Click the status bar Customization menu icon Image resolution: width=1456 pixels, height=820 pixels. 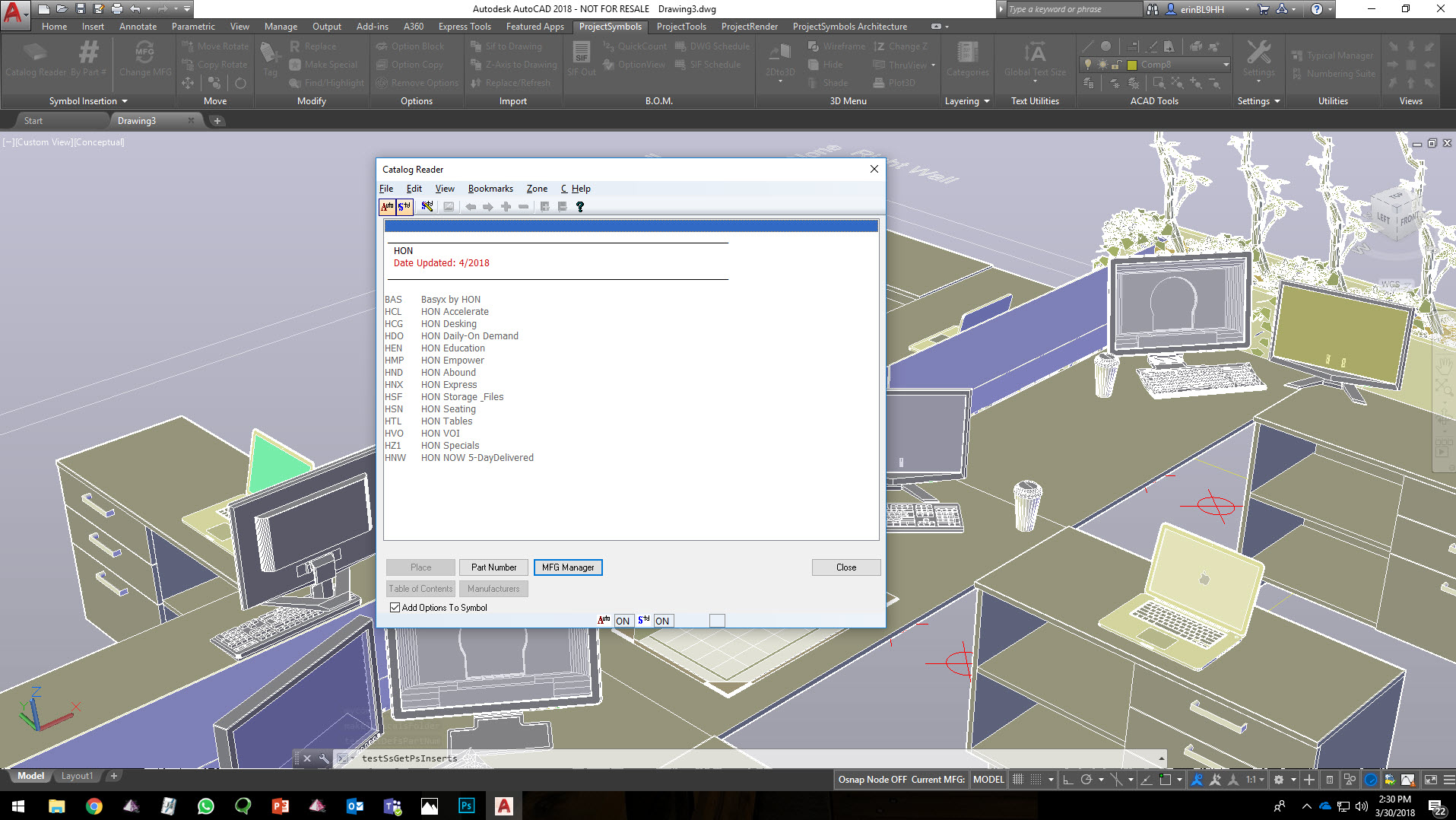tap(1449, 780)
